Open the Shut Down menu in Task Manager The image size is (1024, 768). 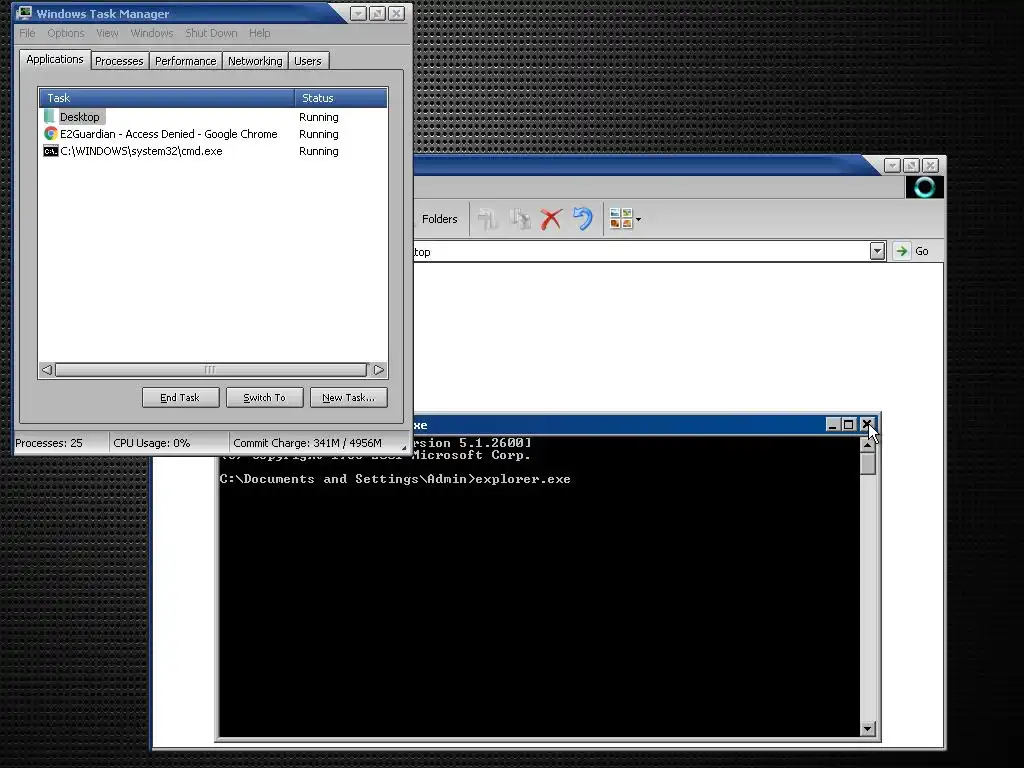point(211,33)
